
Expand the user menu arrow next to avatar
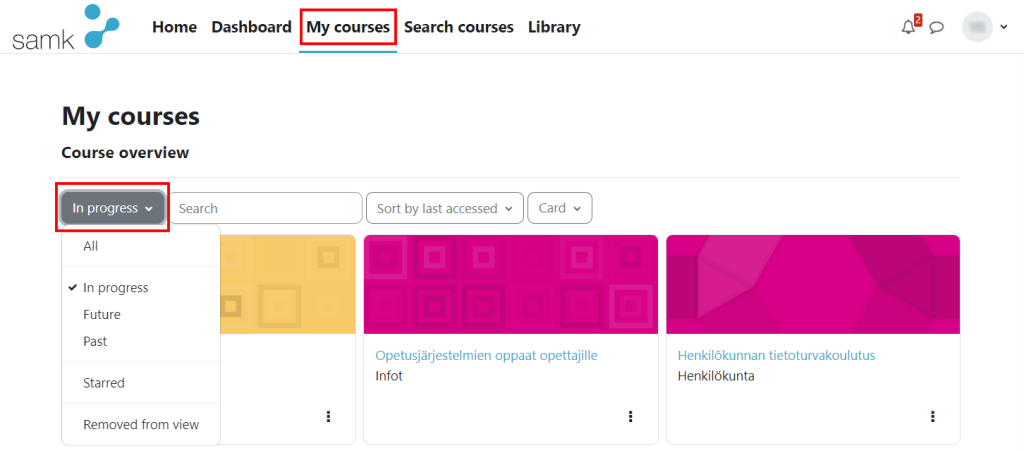coord(1004,27)
